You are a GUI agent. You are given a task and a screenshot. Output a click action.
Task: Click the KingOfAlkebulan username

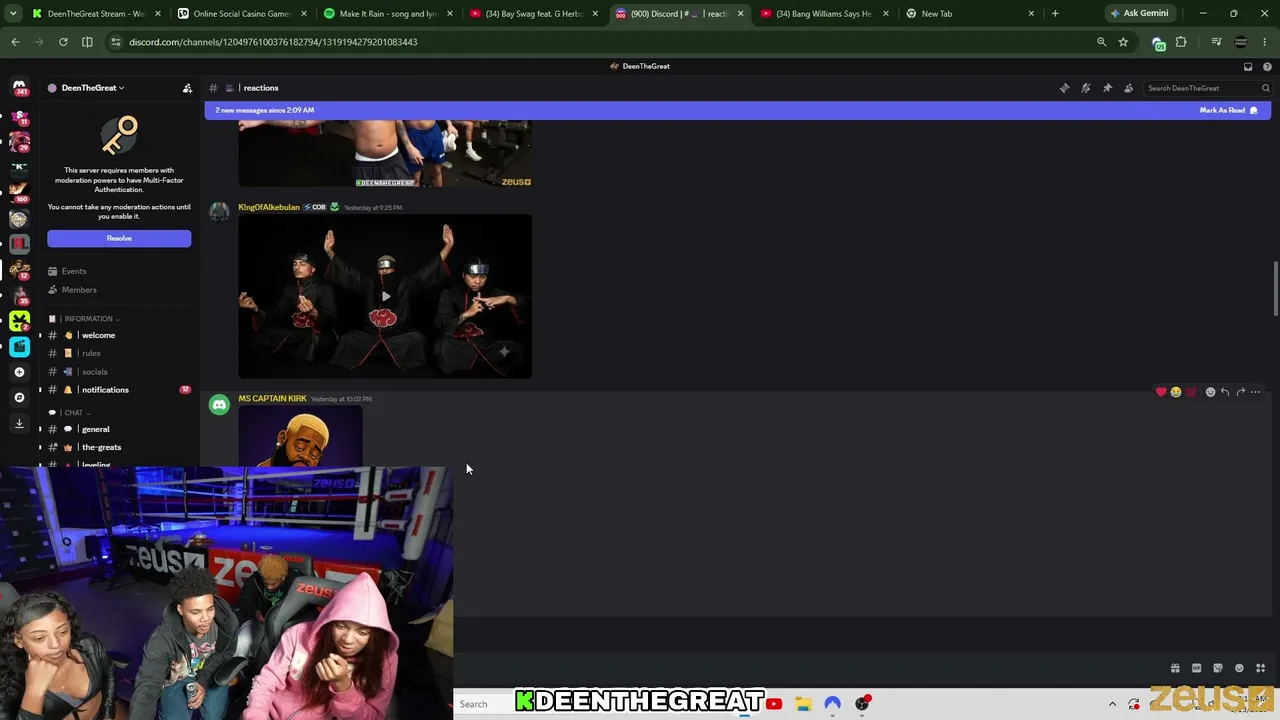point(269,207)
